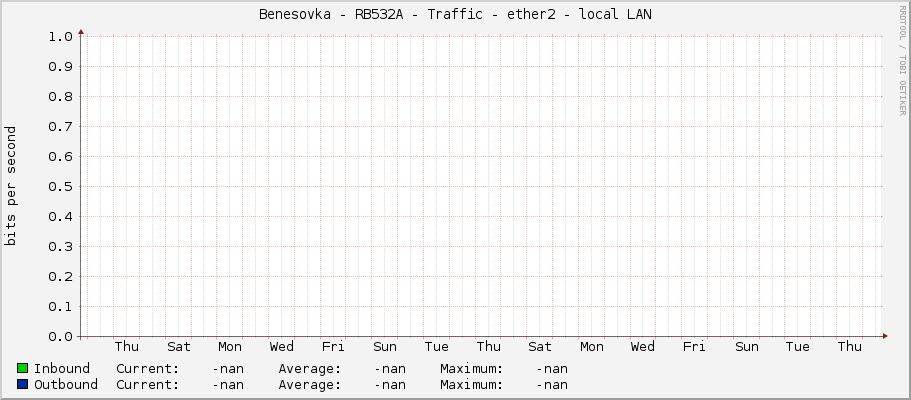The width and height of the screenshot is (911, 400).
Task: Click the first 'Fri' x-axis label
Action: pyautogui.click(x=333, y=347)
